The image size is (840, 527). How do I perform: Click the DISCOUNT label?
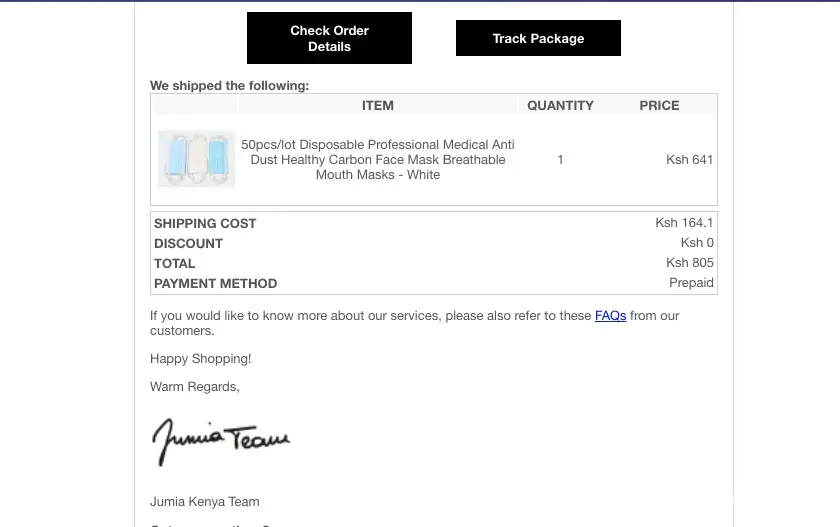[x=188, y=243]
